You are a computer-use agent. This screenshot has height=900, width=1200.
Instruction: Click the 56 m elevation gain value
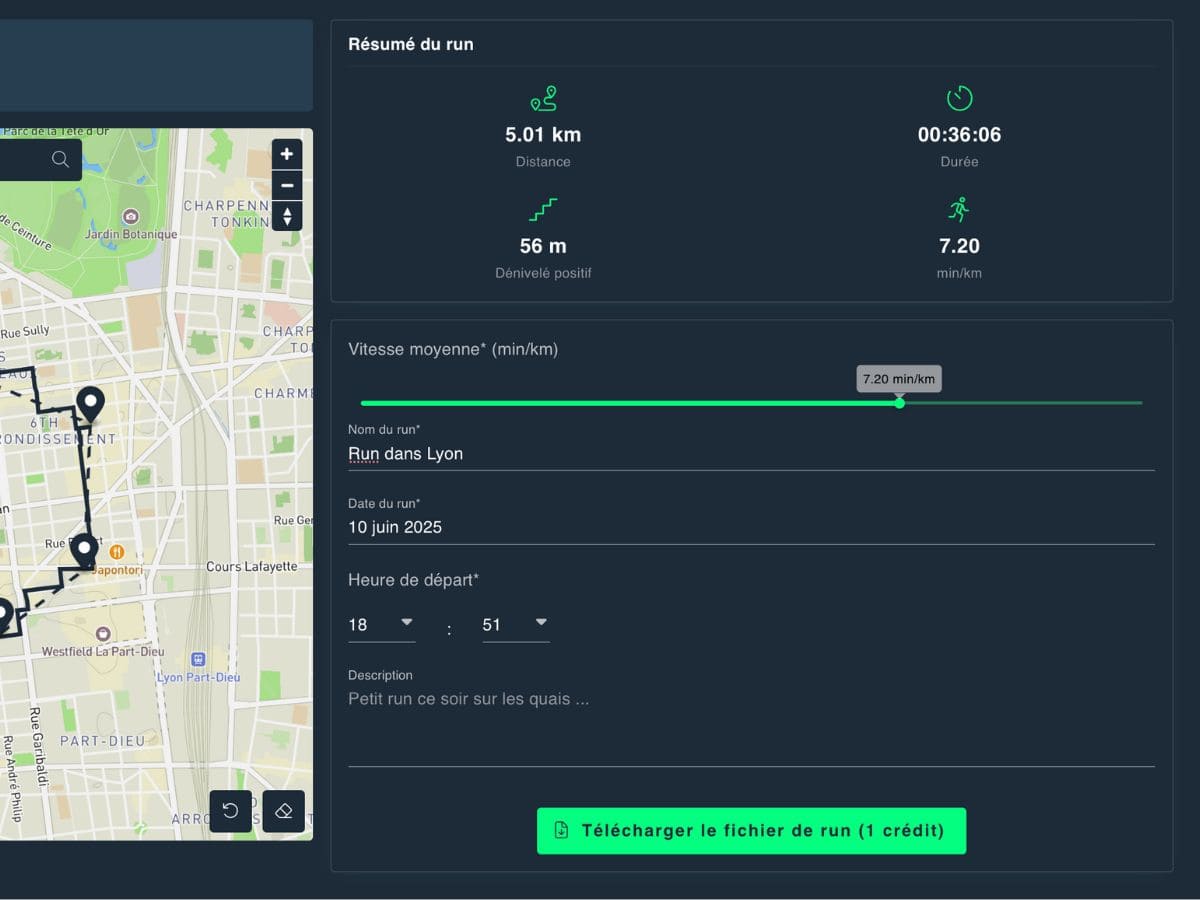coord(543,246)
